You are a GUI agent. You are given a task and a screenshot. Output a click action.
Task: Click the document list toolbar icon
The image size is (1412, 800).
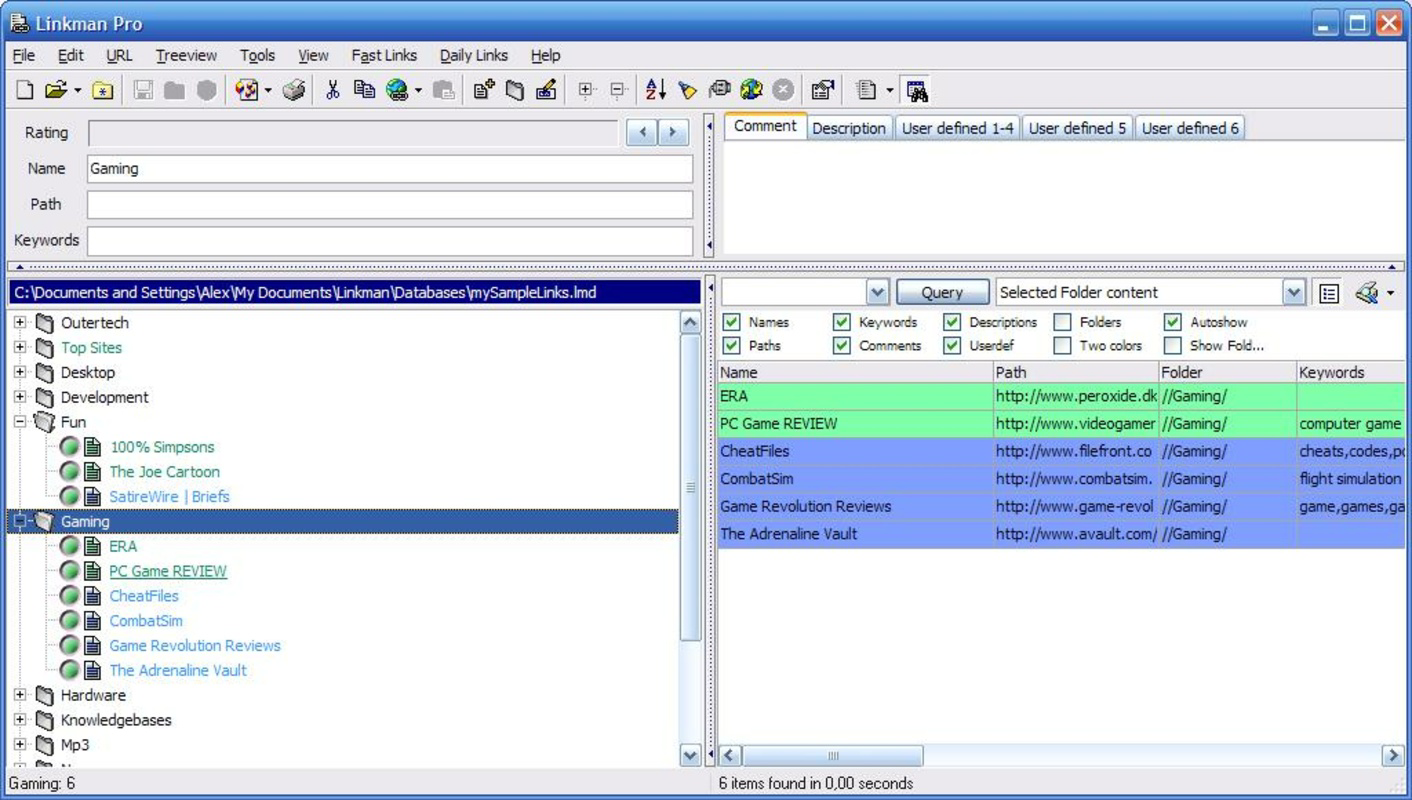(x=866, y=90)
